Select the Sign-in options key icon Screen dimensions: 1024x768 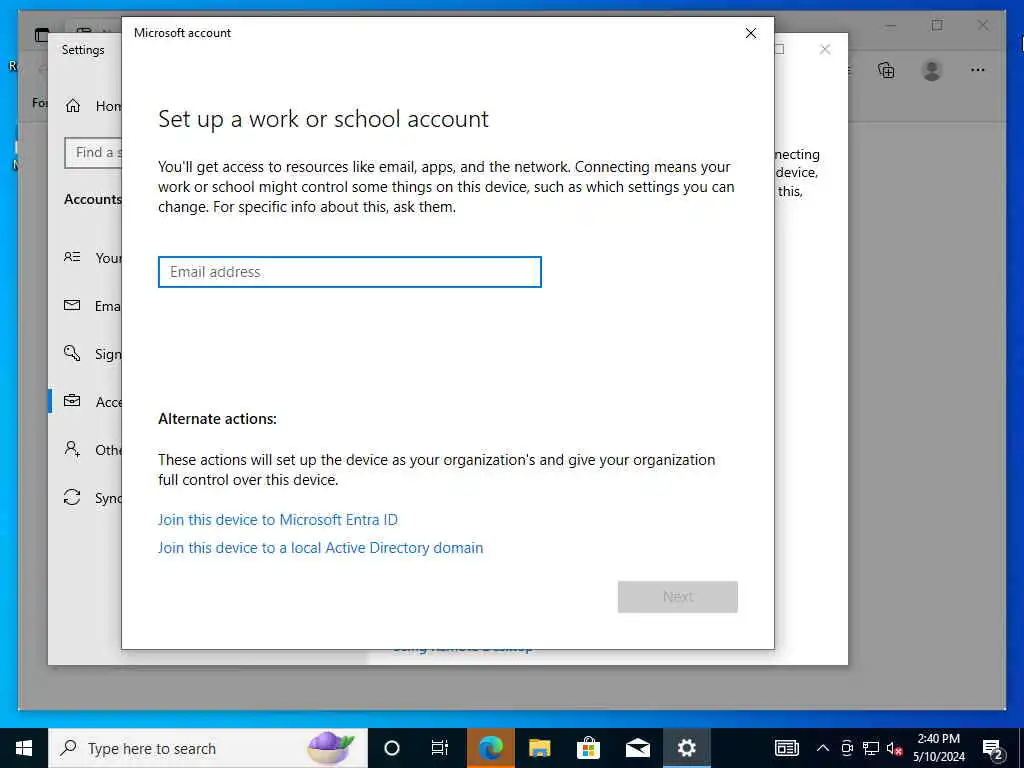(72, 353)
